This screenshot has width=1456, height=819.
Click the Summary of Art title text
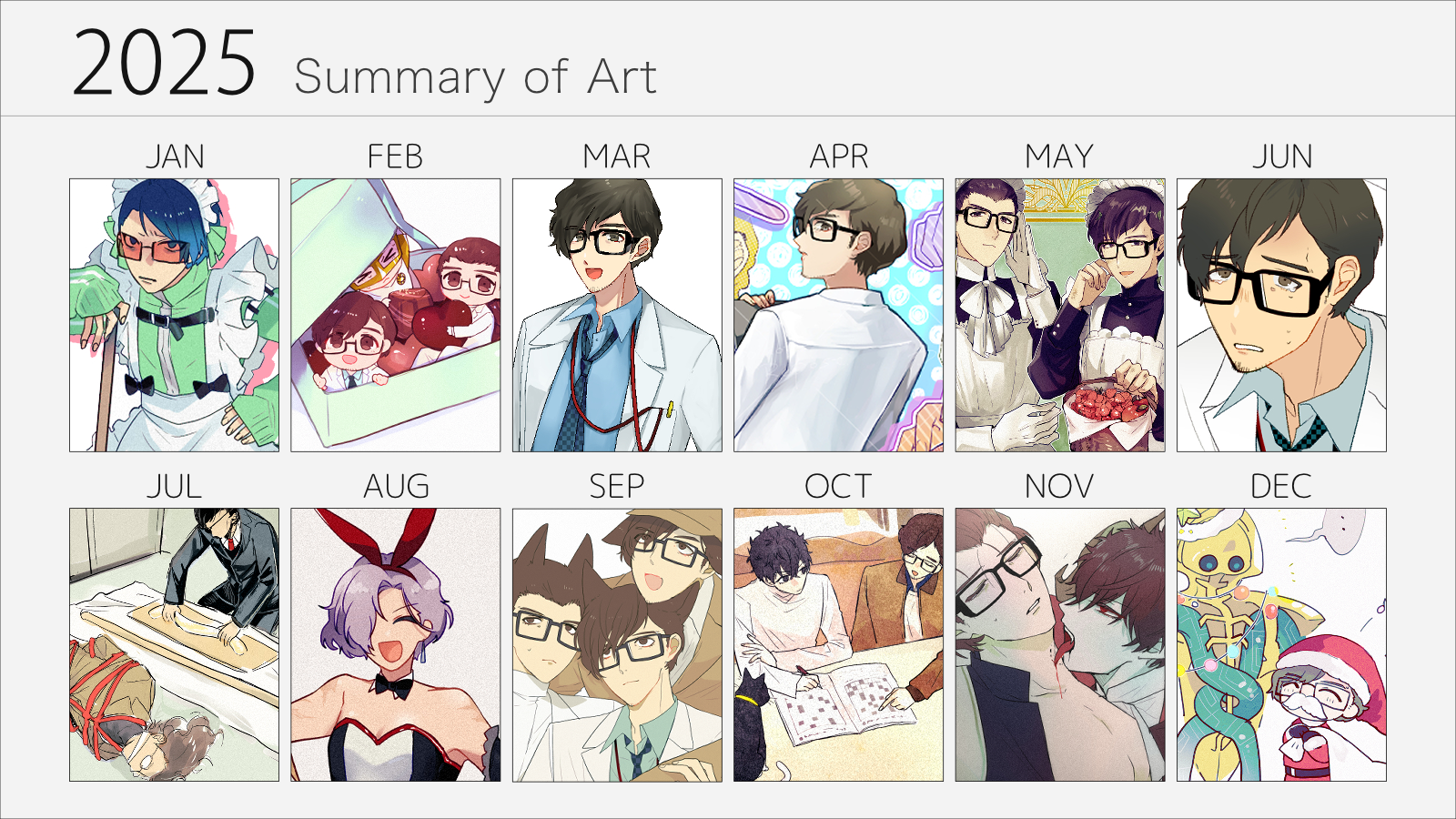(475, 76)
